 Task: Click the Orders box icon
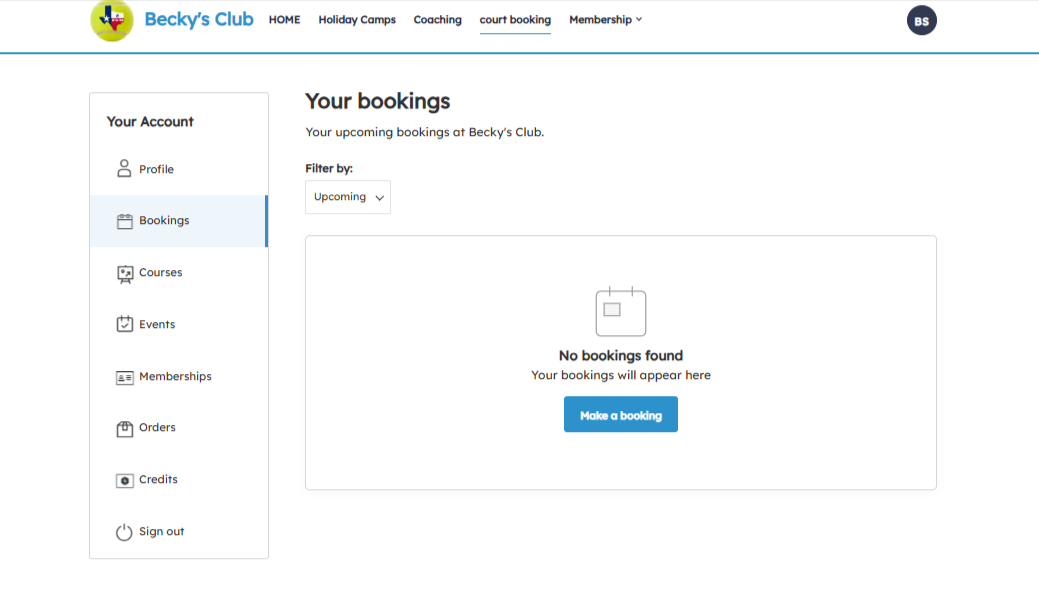[124, 428]
